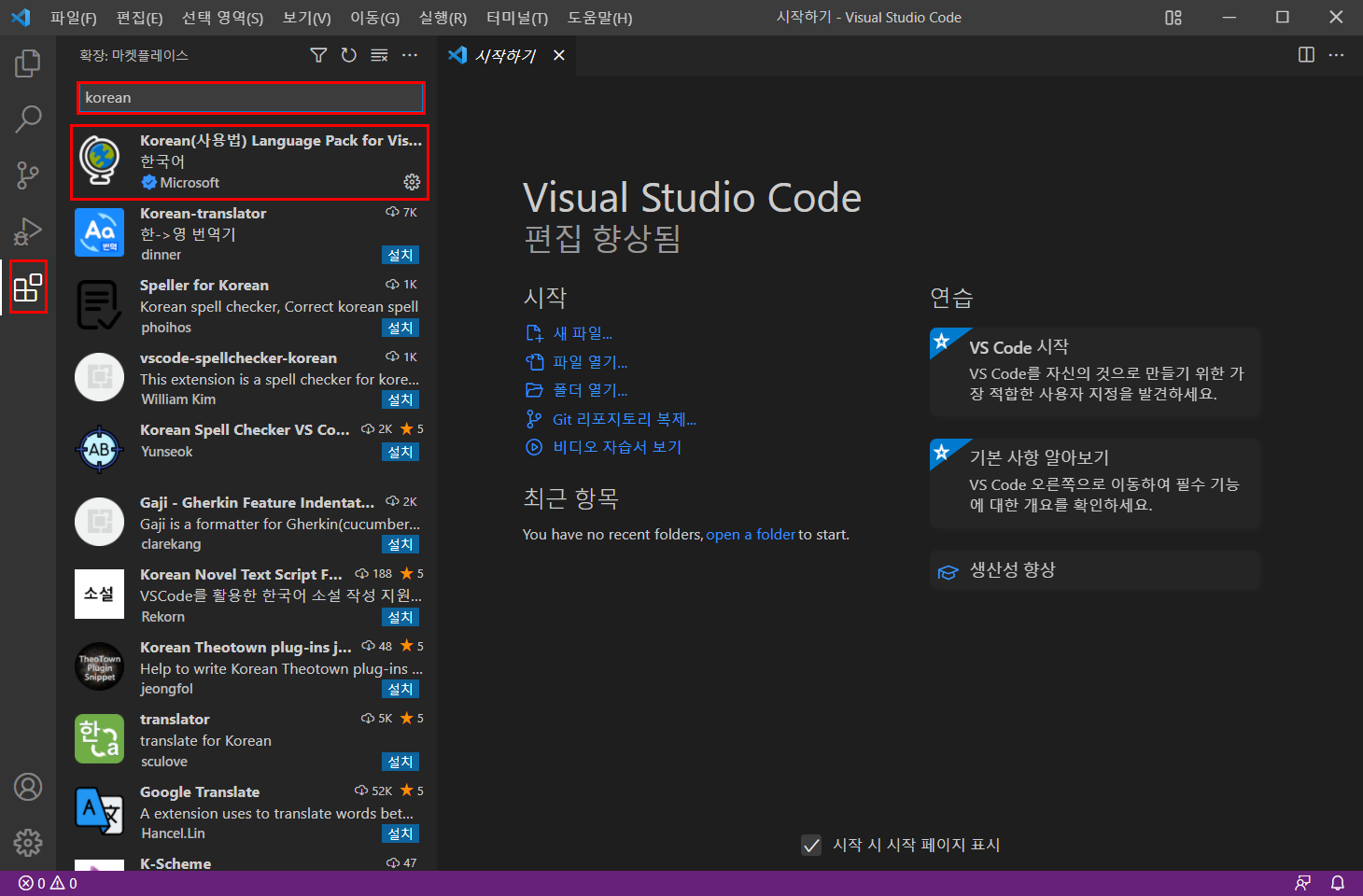Open the 편집(E) menu
The height and width of the screenshot is (896, 1363).
point(140,17)
